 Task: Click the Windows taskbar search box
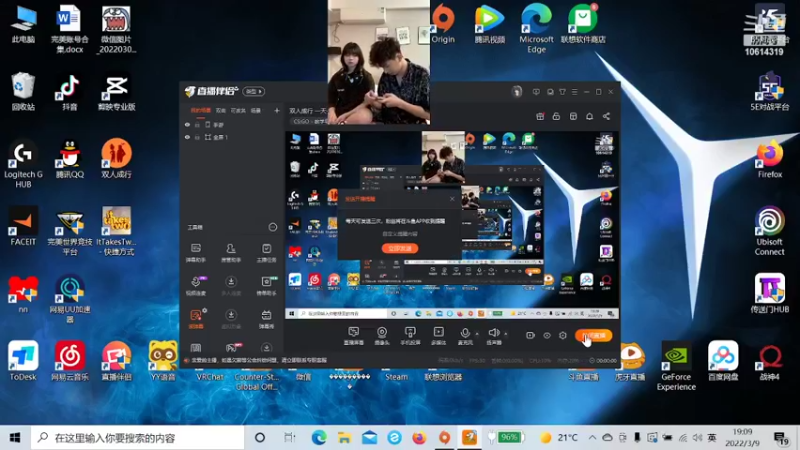click(x=138, y=438)
